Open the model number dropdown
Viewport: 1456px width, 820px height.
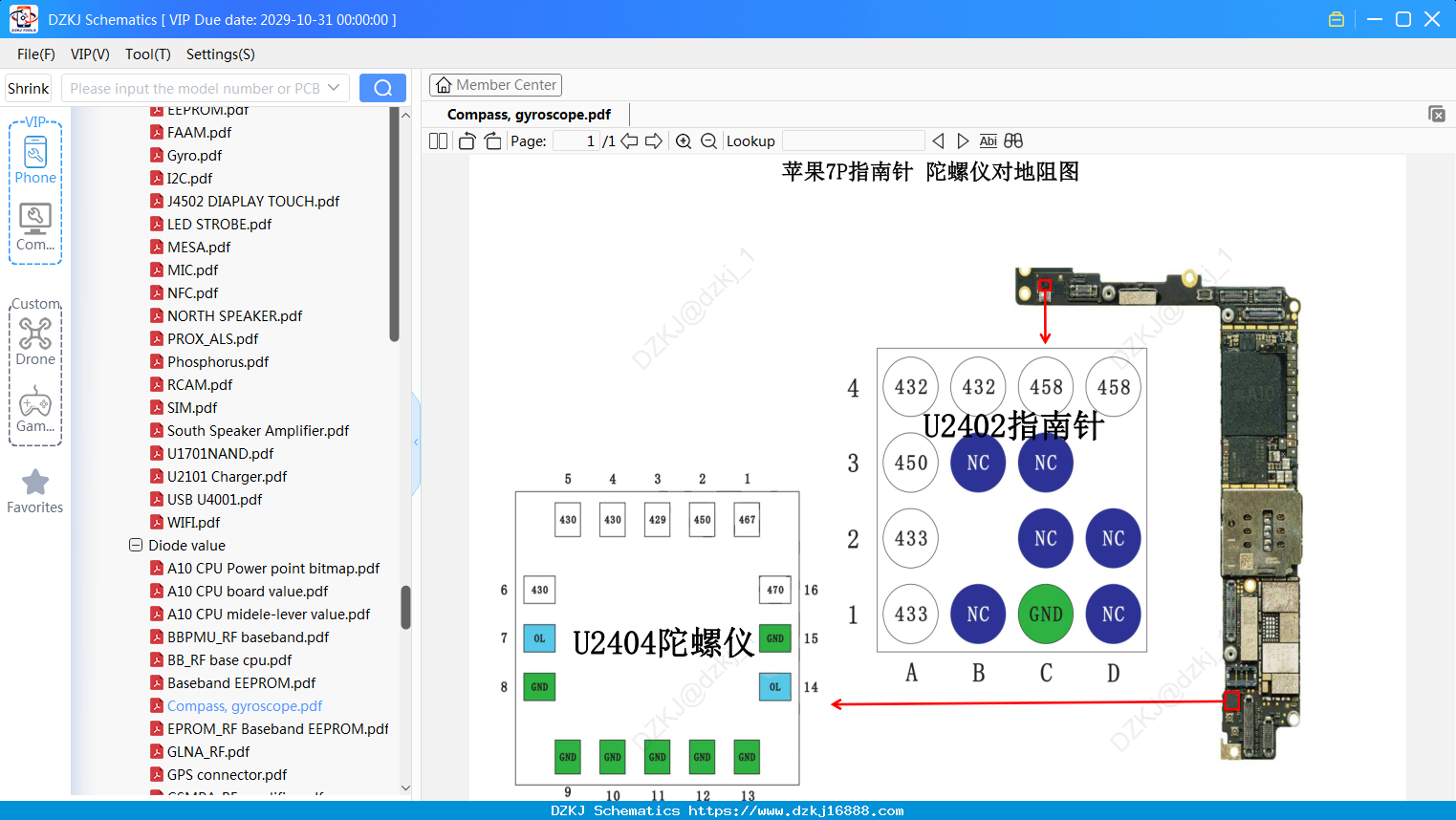pos(334,88)
